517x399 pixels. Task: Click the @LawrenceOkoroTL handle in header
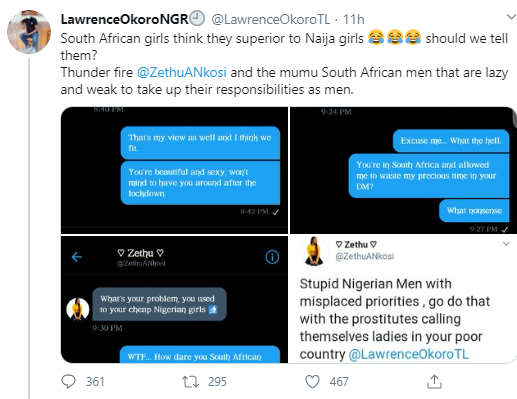pyautogui.click(x=271, y=19)
